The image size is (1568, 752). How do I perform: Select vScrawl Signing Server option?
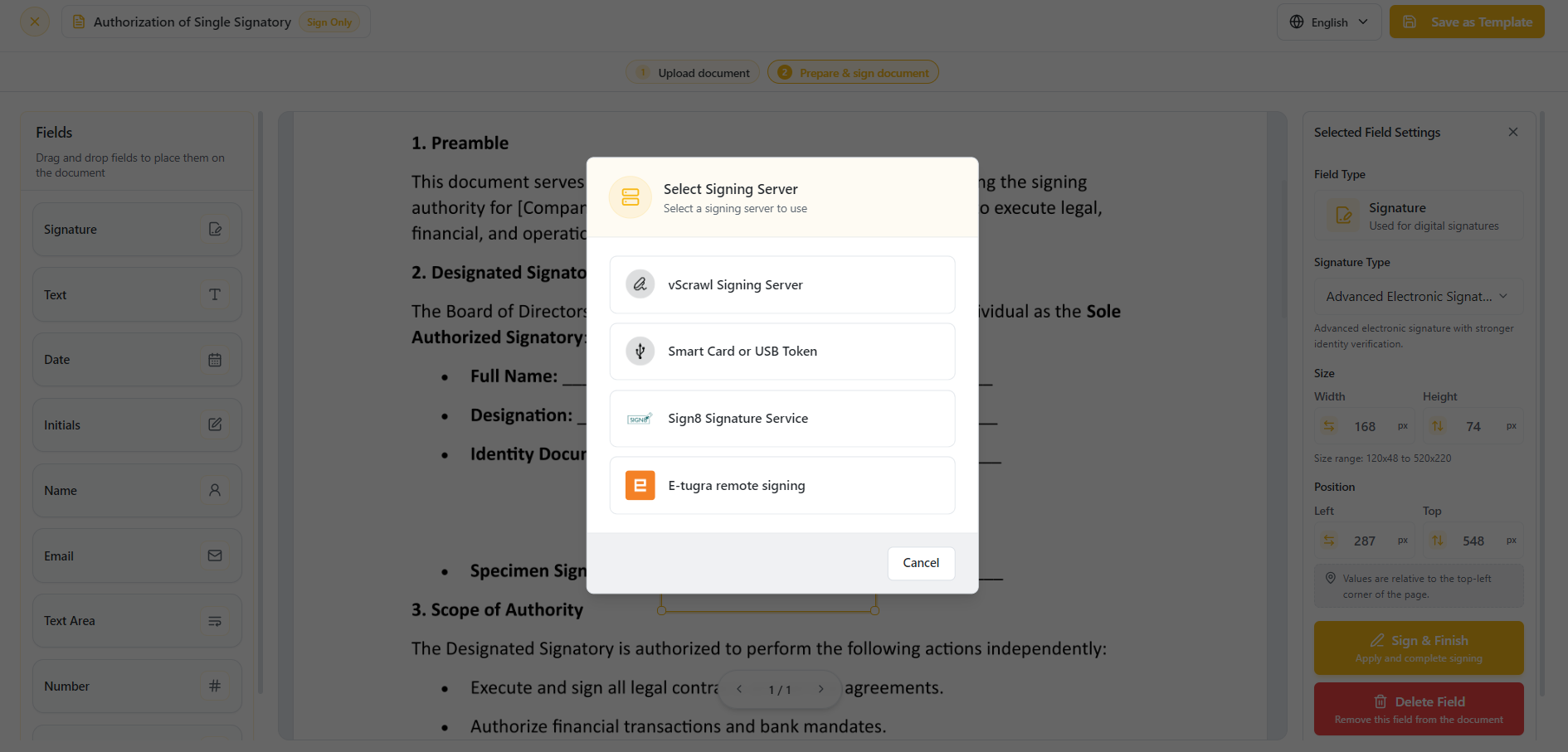pos(782,284)
